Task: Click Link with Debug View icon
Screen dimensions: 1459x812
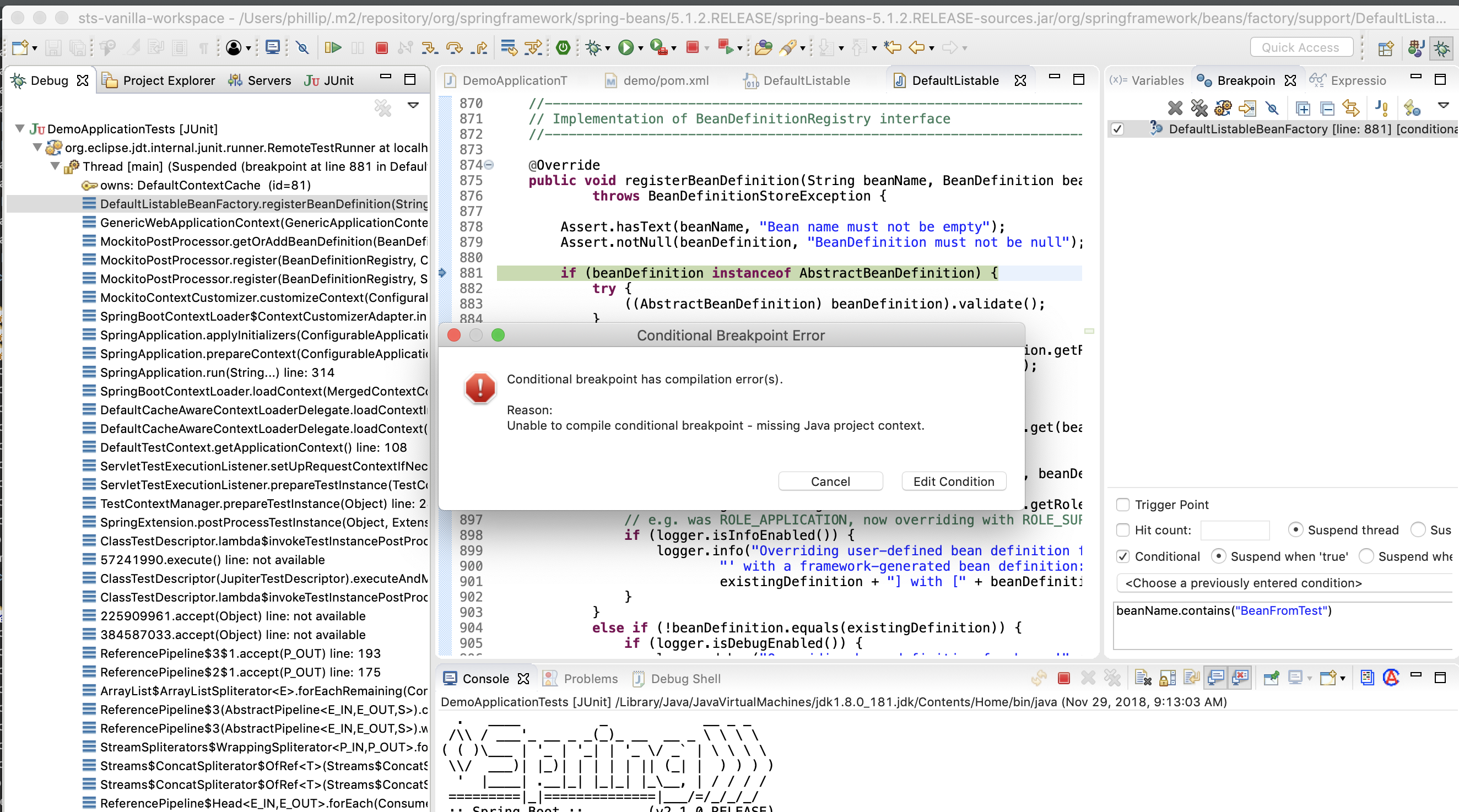Action: click(x=1351, y=107)
